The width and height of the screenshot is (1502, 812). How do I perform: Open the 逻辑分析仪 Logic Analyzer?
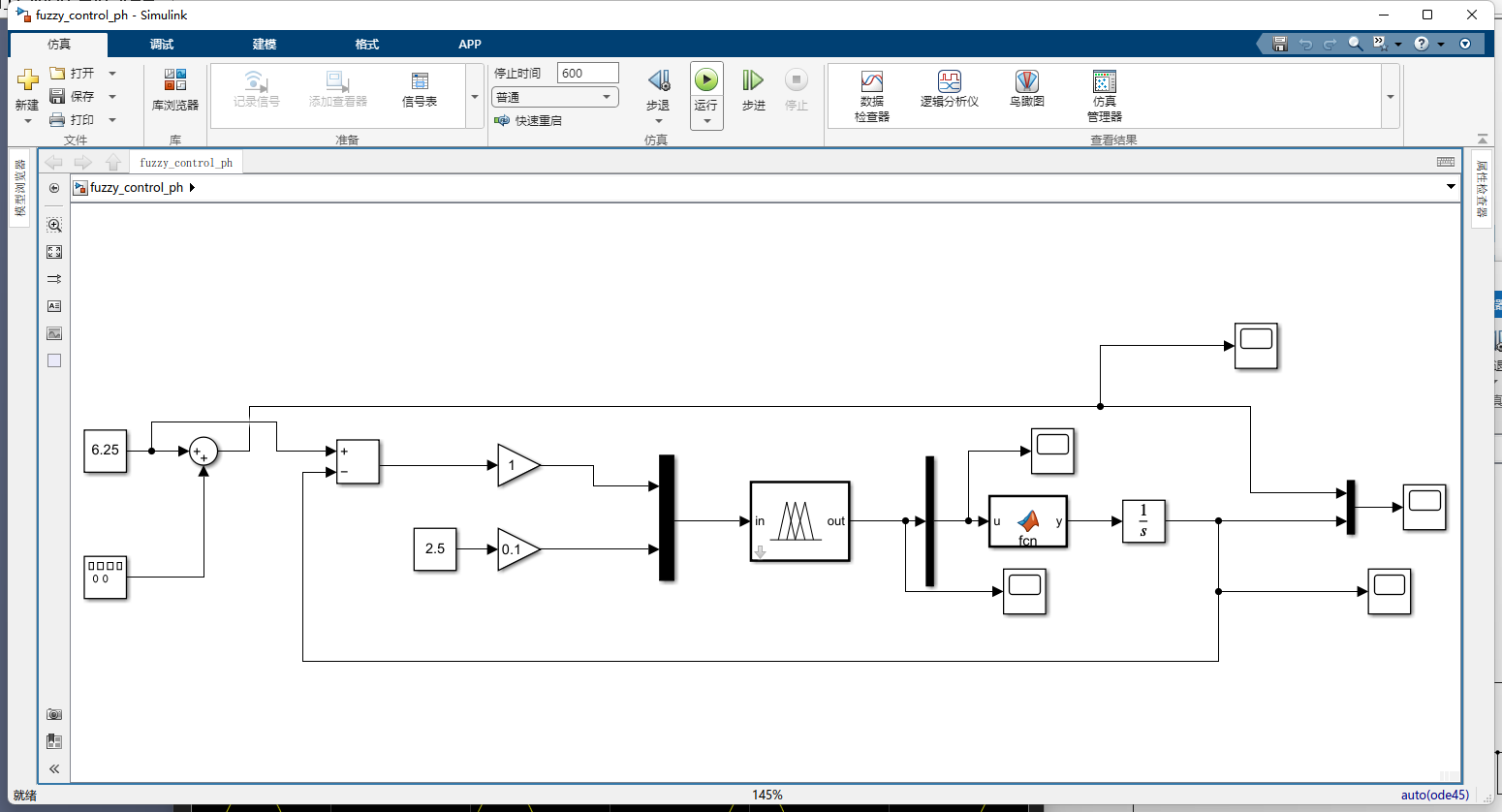point(950,89)
